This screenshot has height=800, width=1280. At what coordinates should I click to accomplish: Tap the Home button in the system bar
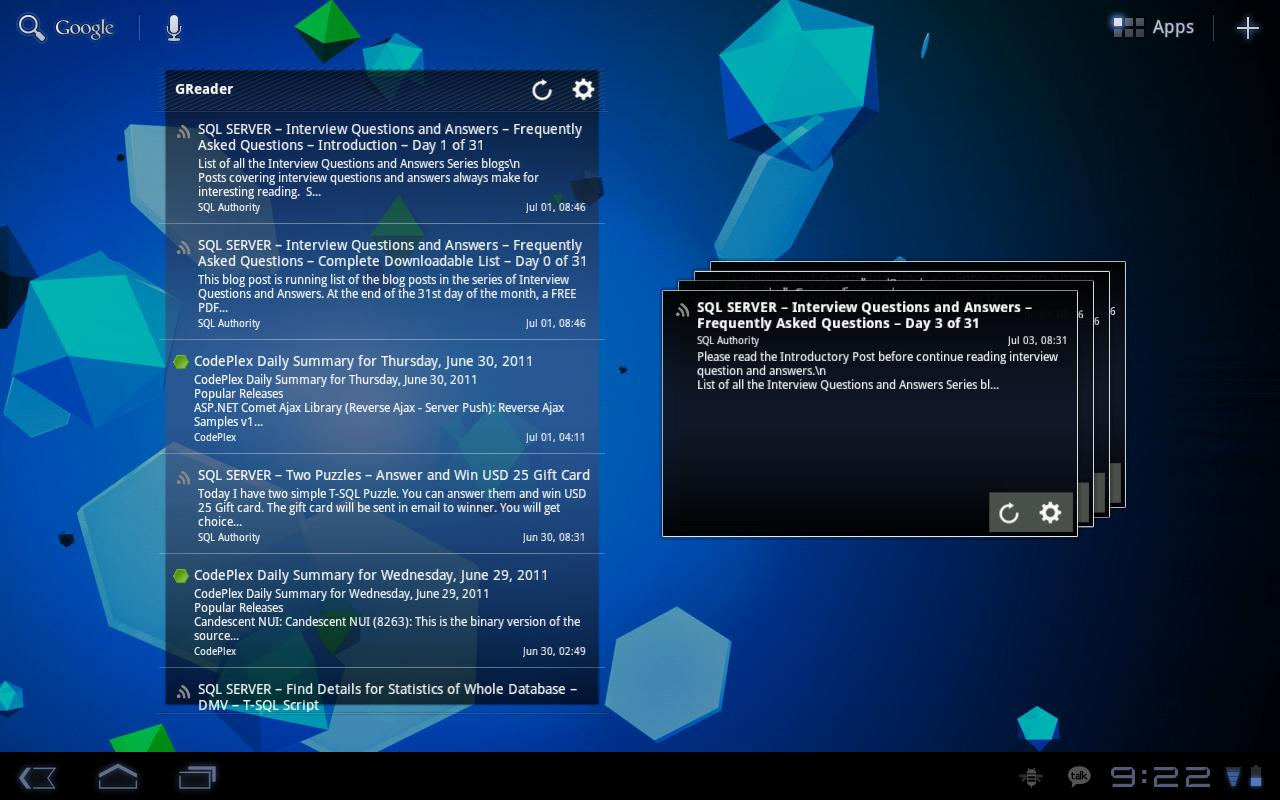click(117, 777)
